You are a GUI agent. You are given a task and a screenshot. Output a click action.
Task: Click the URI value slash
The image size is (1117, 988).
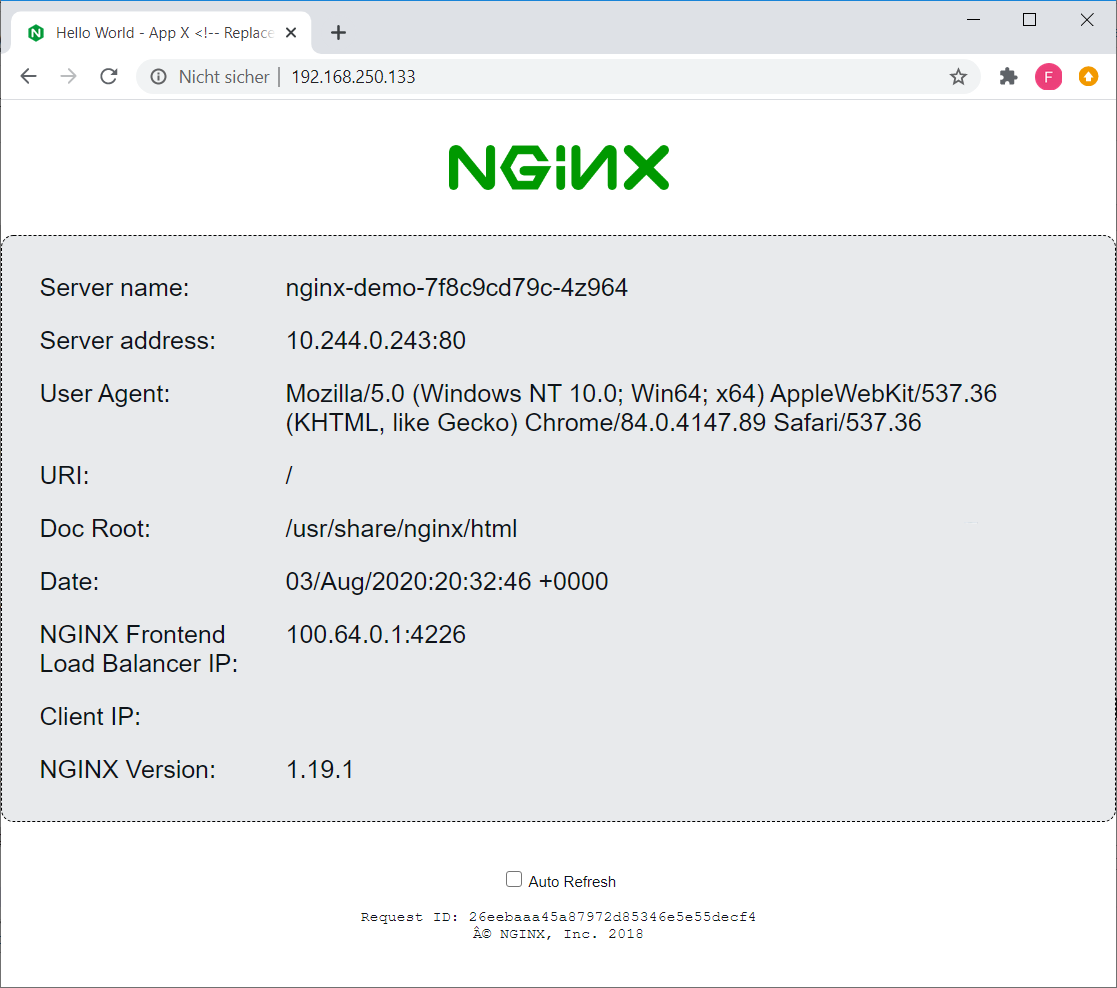click(289, 475)
